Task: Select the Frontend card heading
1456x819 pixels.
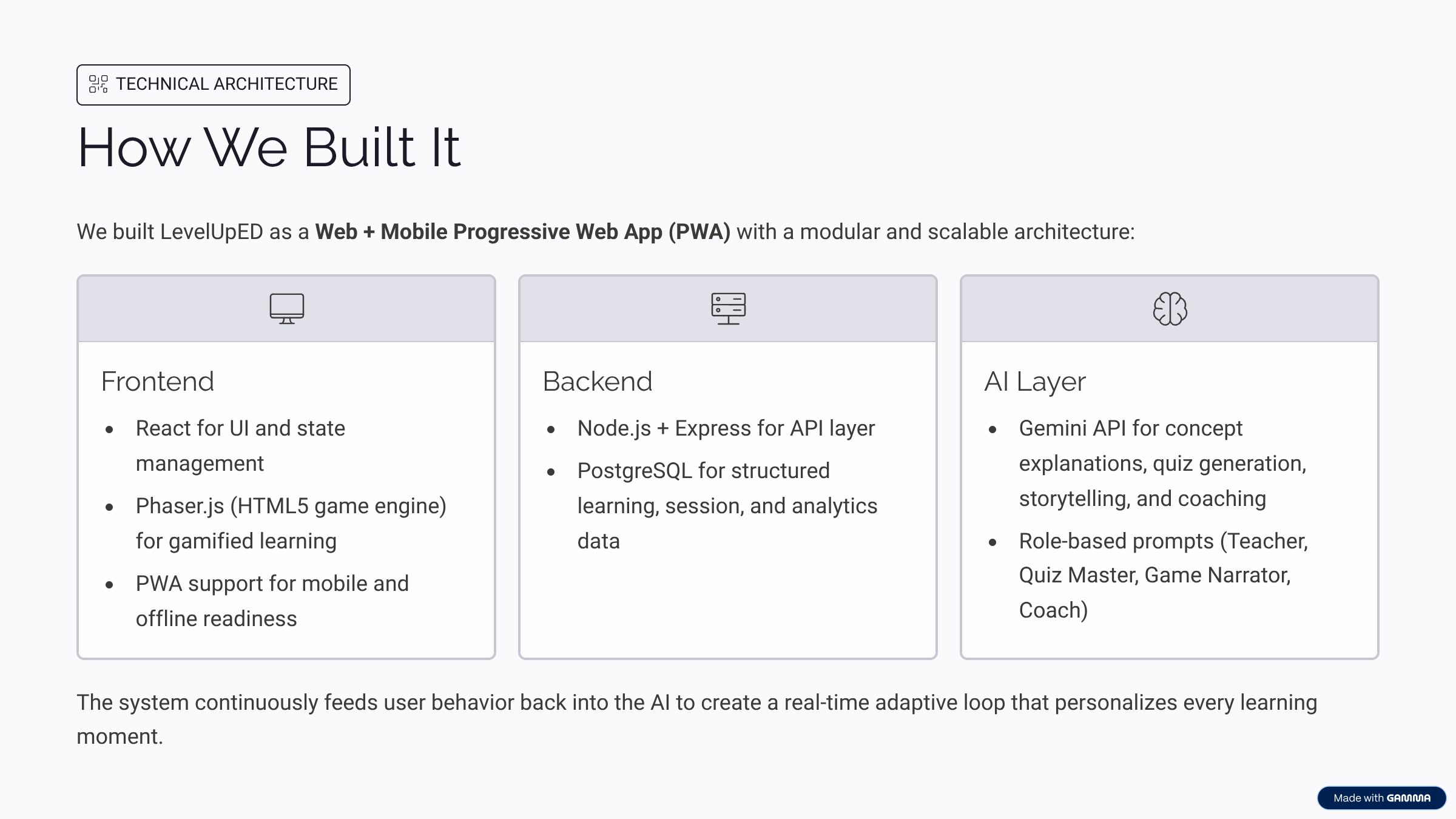Action: (x=158, y=382)
